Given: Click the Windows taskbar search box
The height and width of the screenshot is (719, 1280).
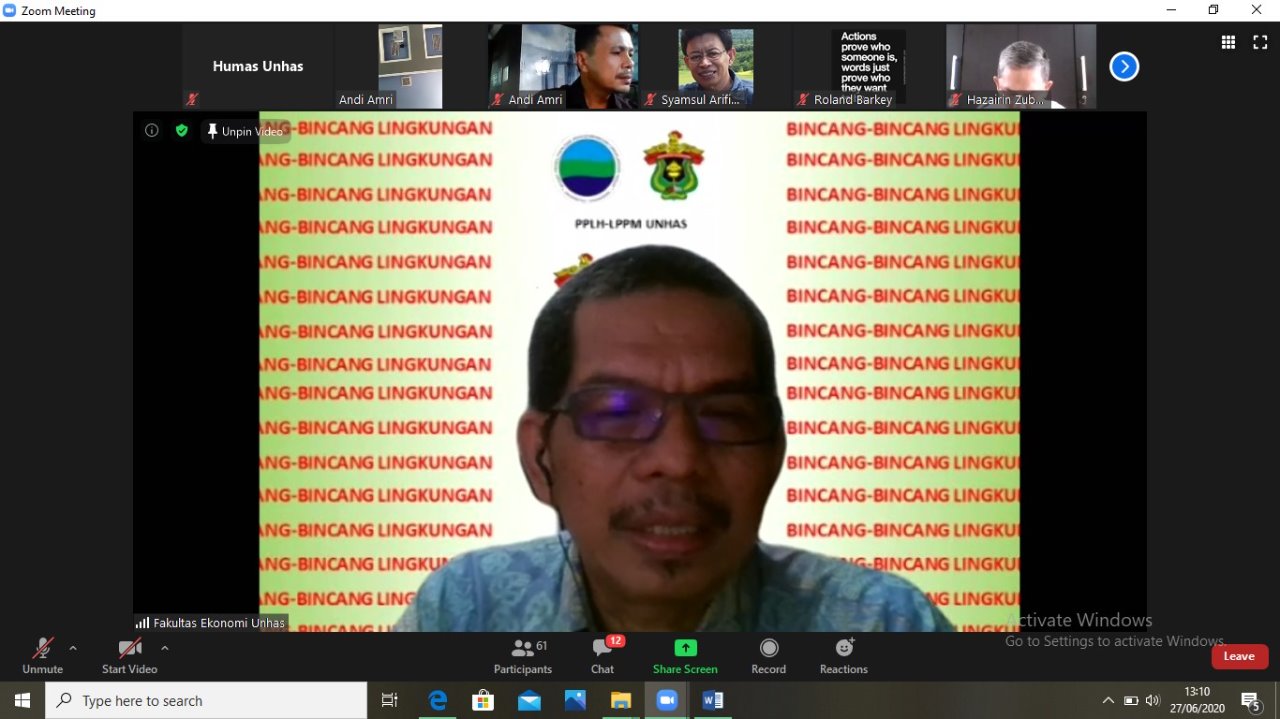Looking at the screenshot, I should tap(206, 701).
